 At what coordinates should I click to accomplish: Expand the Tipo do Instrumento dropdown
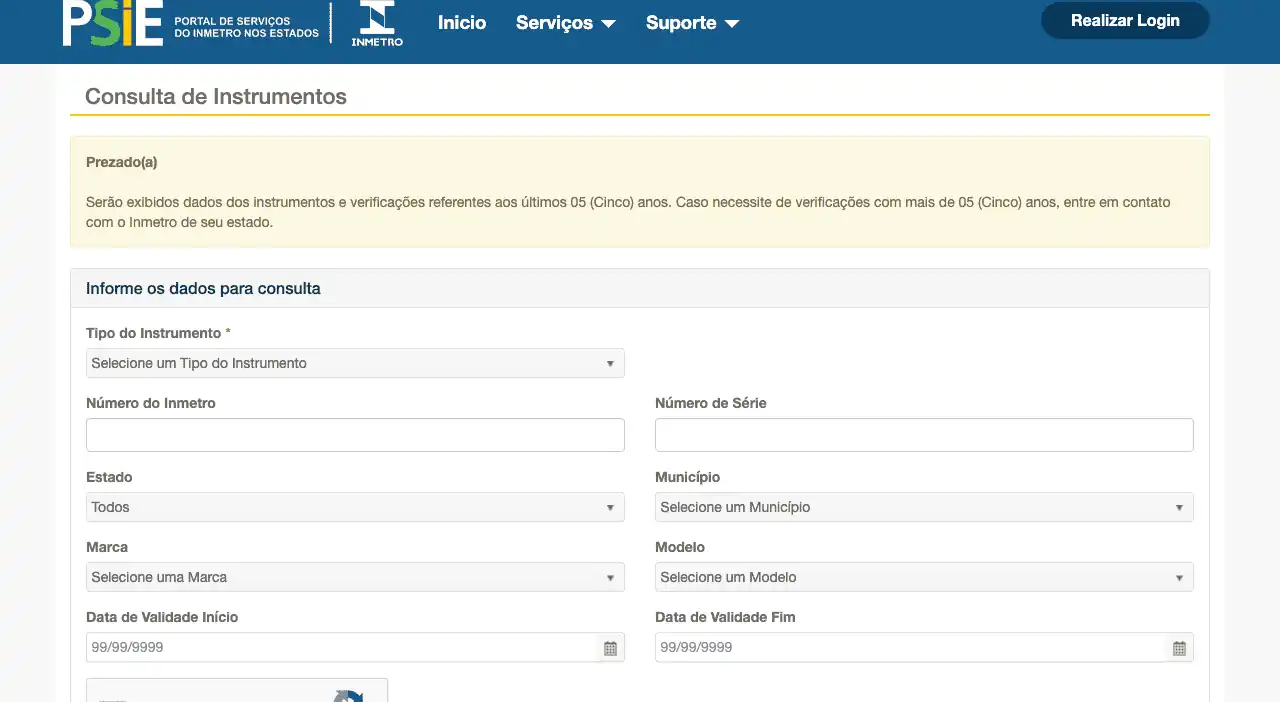pyautogui.click(x=355, y=363)
